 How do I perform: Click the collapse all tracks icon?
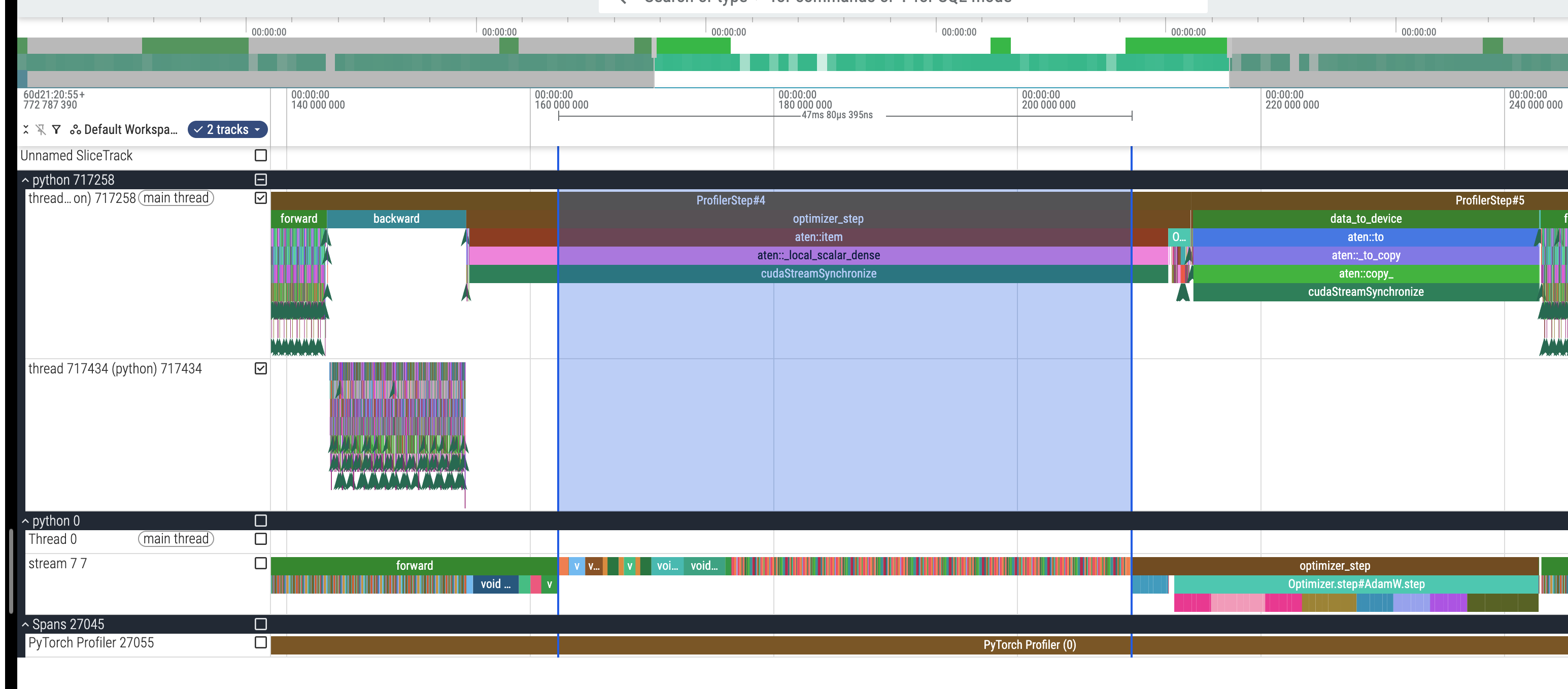pyautogui.click(x=25, y=130)
